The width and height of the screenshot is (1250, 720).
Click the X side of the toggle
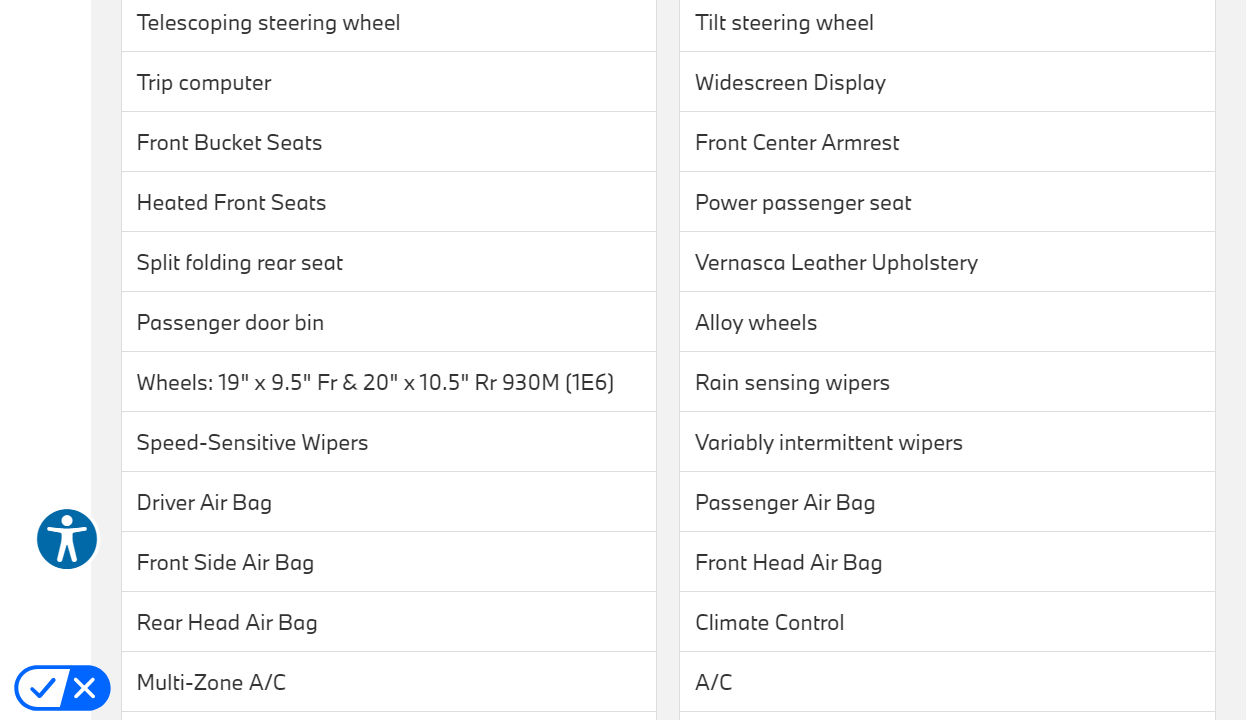[x=85, y=688]
